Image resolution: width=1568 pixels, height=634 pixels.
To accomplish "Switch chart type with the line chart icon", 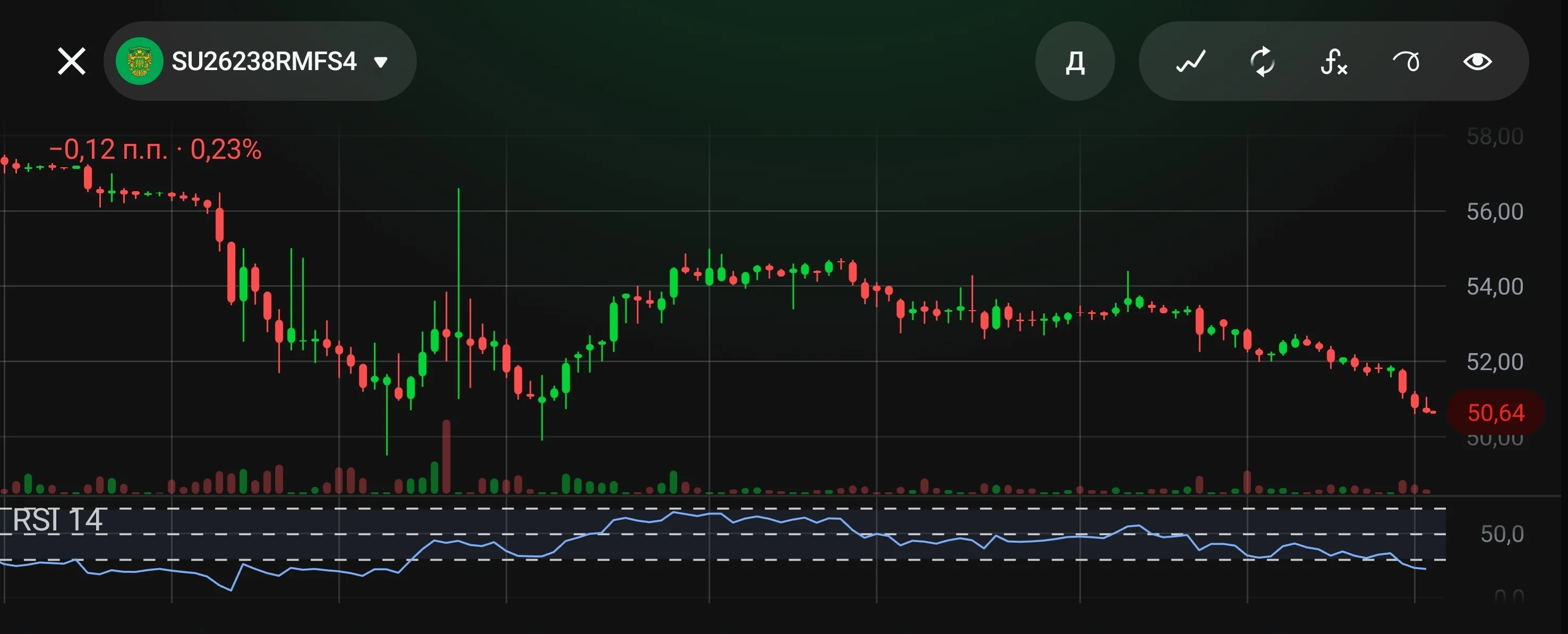I will click(x=1190, y=62).
